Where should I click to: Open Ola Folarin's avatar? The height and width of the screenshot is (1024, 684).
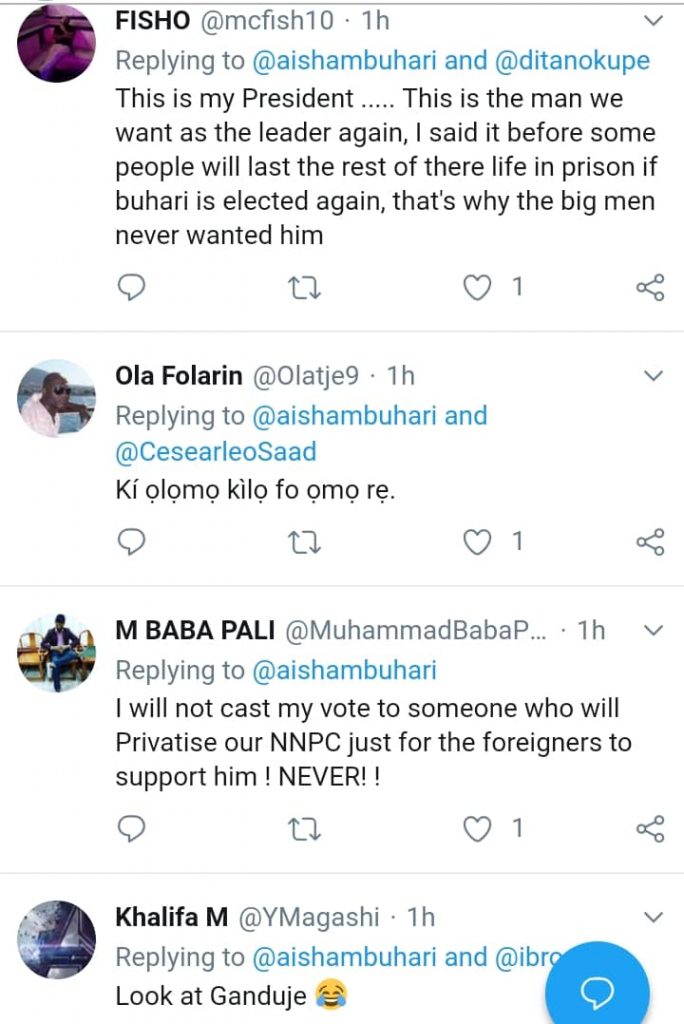pyautogui.click(x=57, y=398)
